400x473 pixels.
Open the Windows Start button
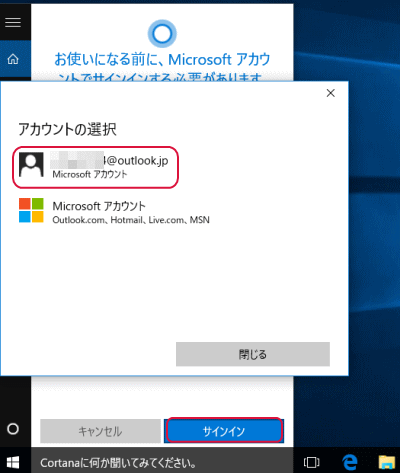pyautogui.click(x=13, y=462)
